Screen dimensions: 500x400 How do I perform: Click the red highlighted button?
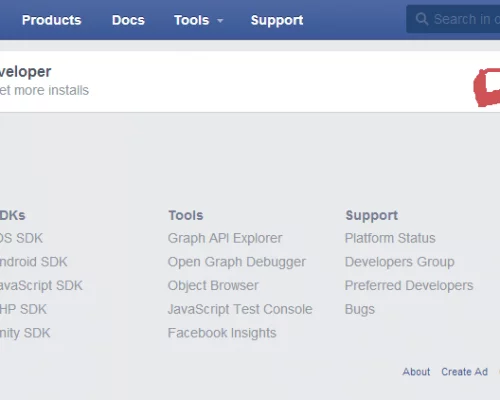(x=487, y=87)
